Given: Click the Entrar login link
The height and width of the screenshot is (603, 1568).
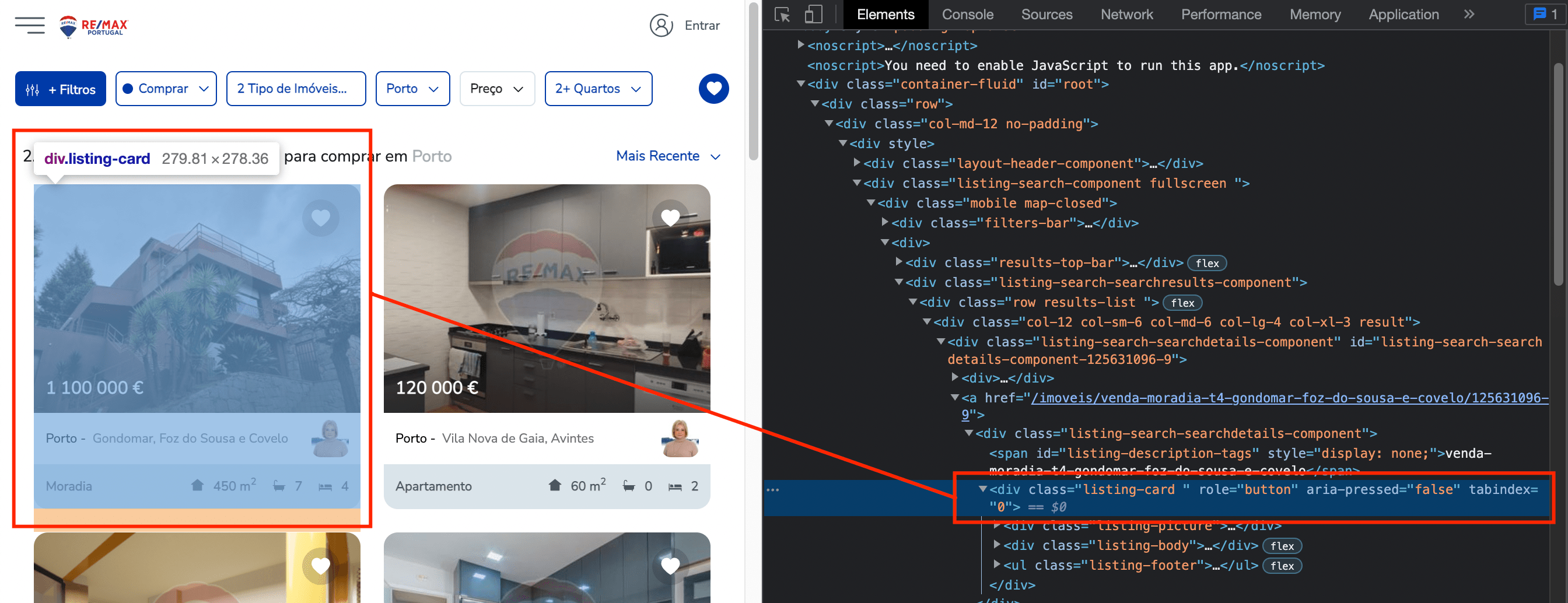Looking at the screenshot, I should tap(702, 26).
